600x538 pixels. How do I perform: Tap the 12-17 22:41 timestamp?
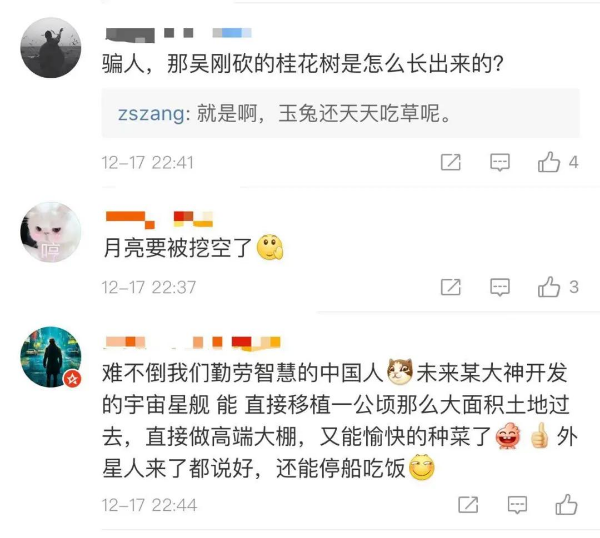click(x=148, y=162)
